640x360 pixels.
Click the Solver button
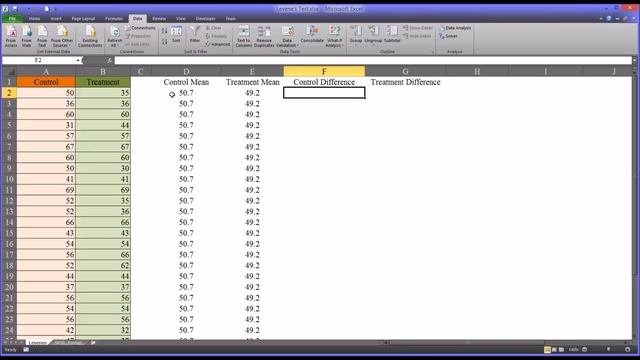pyautogui.click(x=448, y=36)
